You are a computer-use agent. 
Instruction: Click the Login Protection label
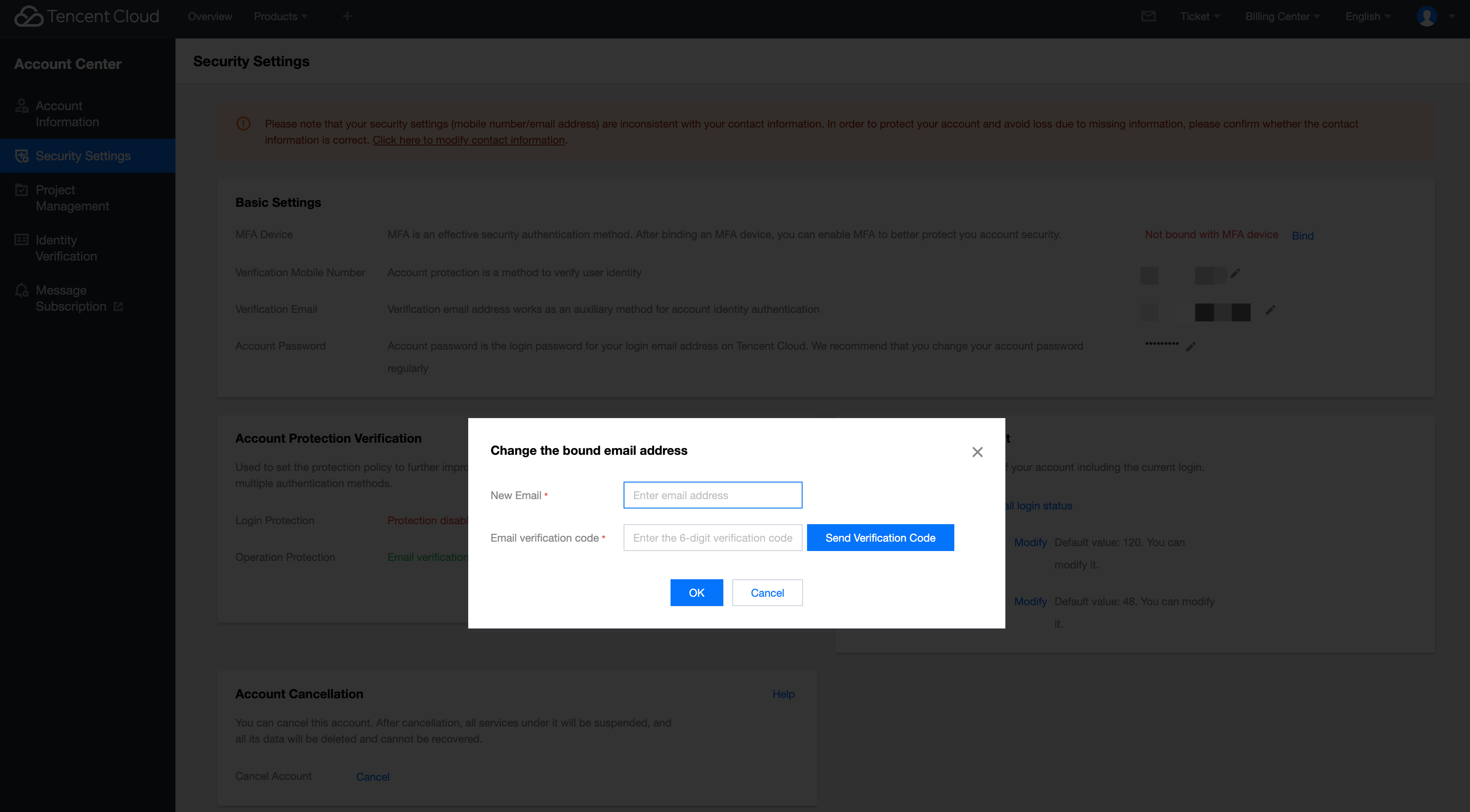[x=274, y=521]
